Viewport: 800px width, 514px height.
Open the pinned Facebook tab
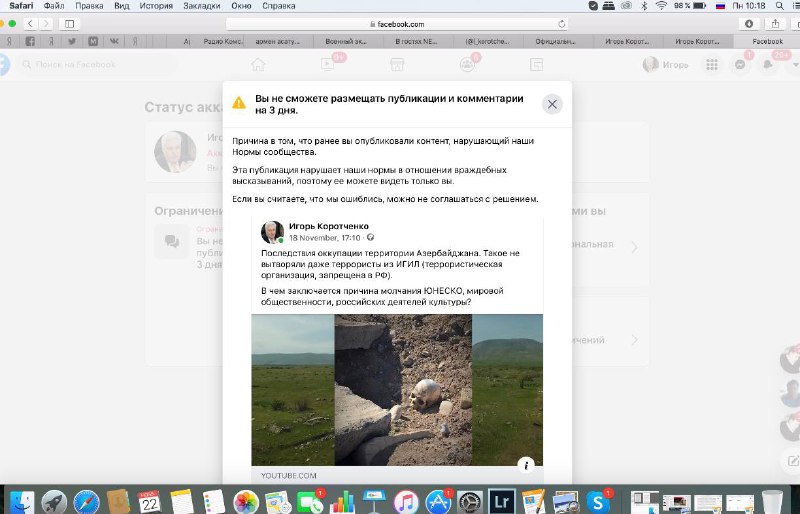click(x=30, y=41)
